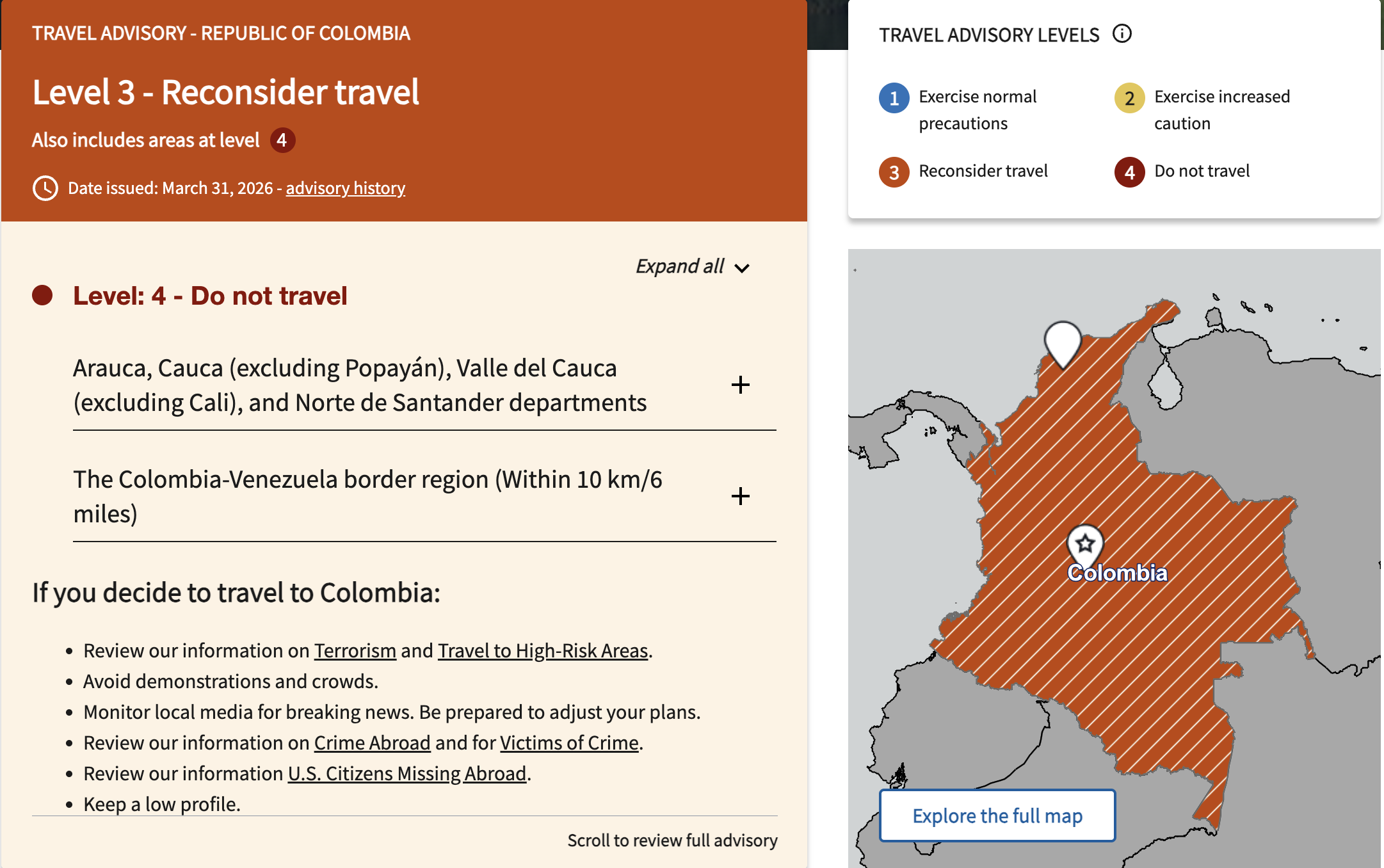
Task: Open the Crime Abroad link
Action: pyautogui.click(x=372, y=743)
